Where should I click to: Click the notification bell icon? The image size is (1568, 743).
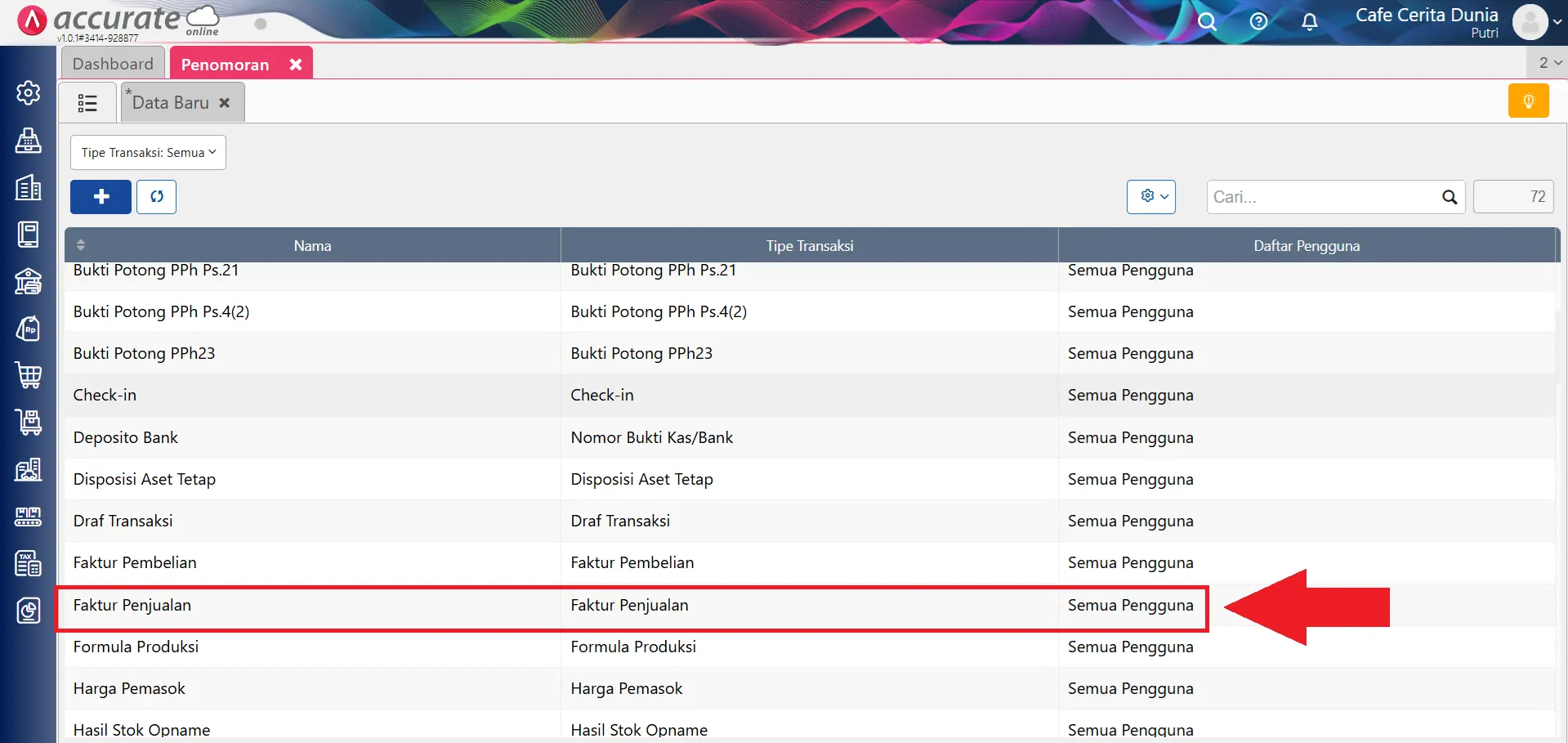(x=1309, y=22)
